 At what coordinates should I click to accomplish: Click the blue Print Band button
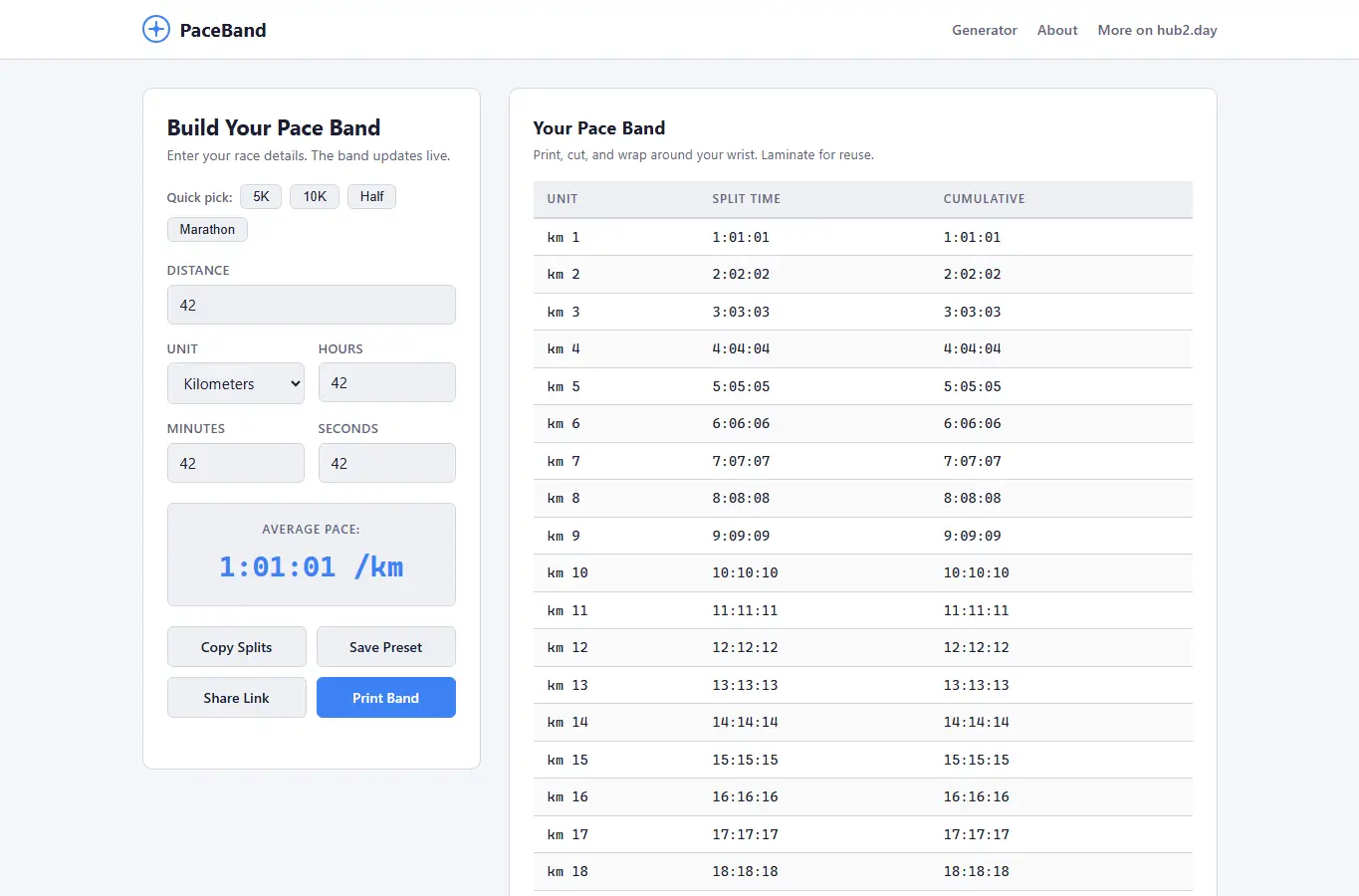(385, 698)
